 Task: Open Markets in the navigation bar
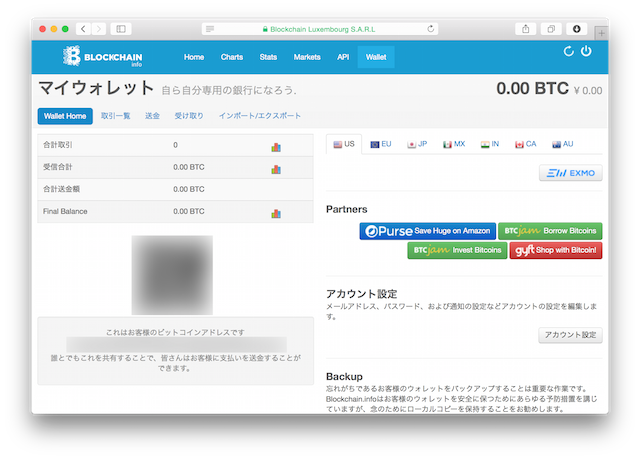(307, 57)
